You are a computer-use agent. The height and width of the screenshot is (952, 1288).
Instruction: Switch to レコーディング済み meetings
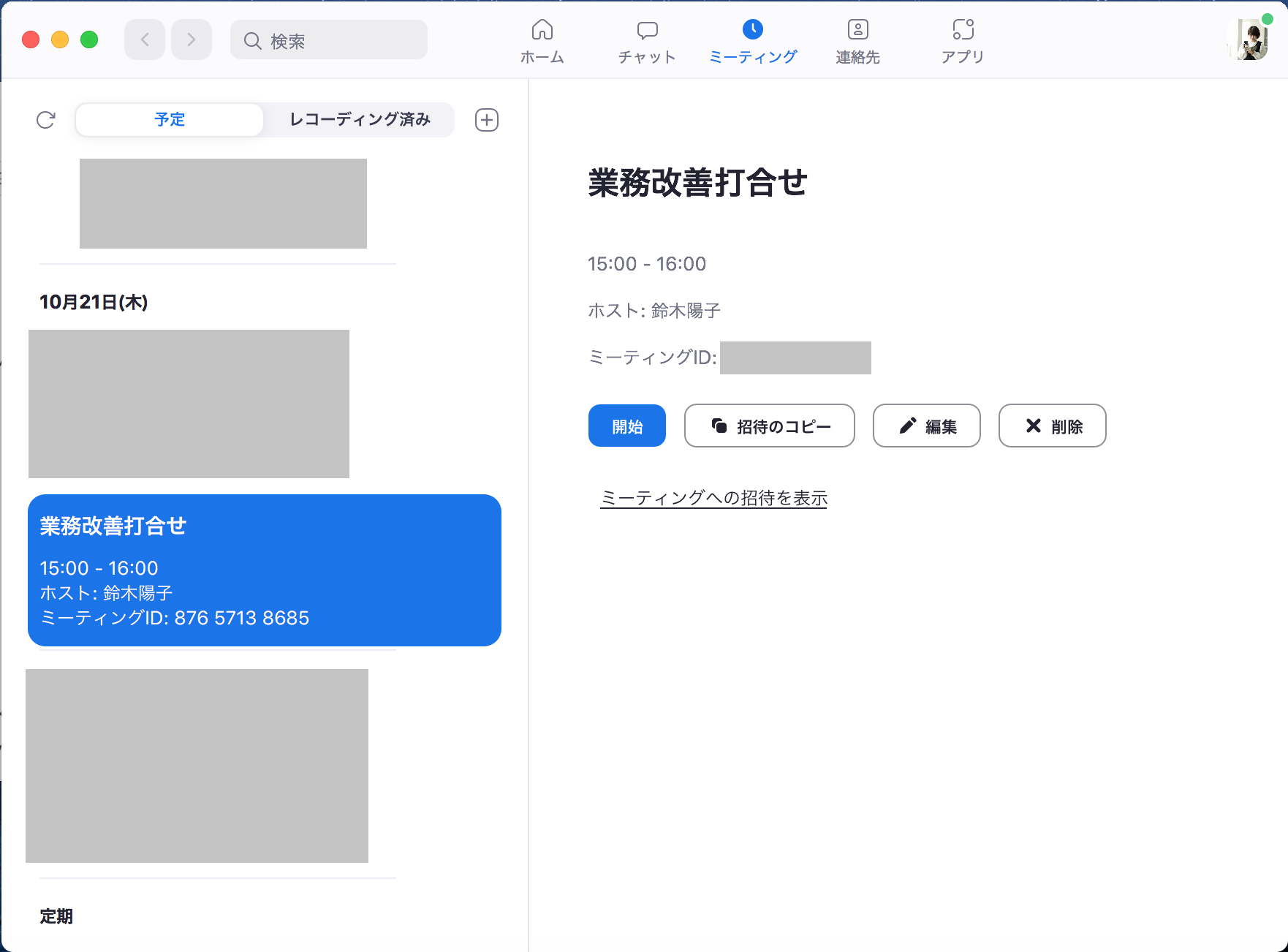click(x=360, y=120)
